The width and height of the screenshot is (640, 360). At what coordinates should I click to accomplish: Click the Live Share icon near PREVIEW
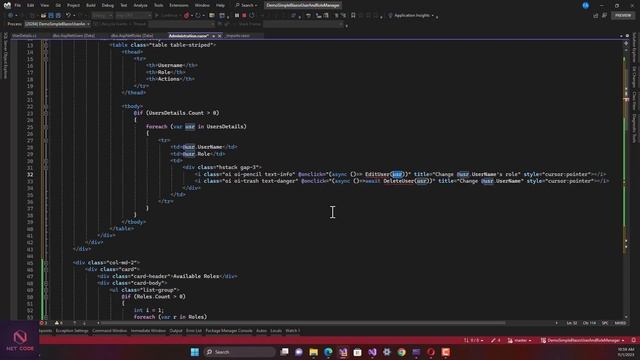(x=596, y=16)
